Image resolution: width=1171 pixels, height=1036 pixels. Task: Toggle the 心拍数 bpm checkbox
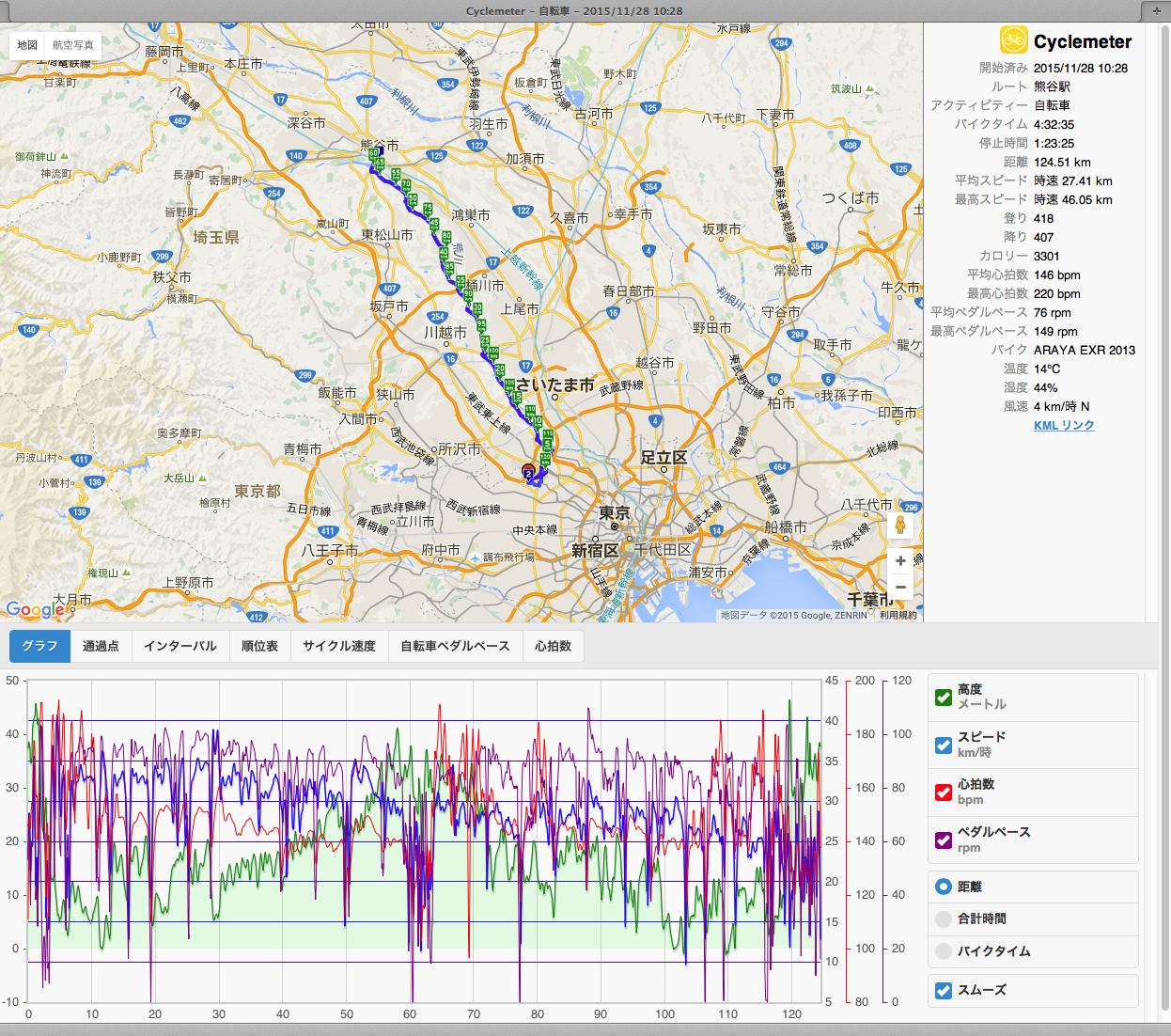click(945, 792)
